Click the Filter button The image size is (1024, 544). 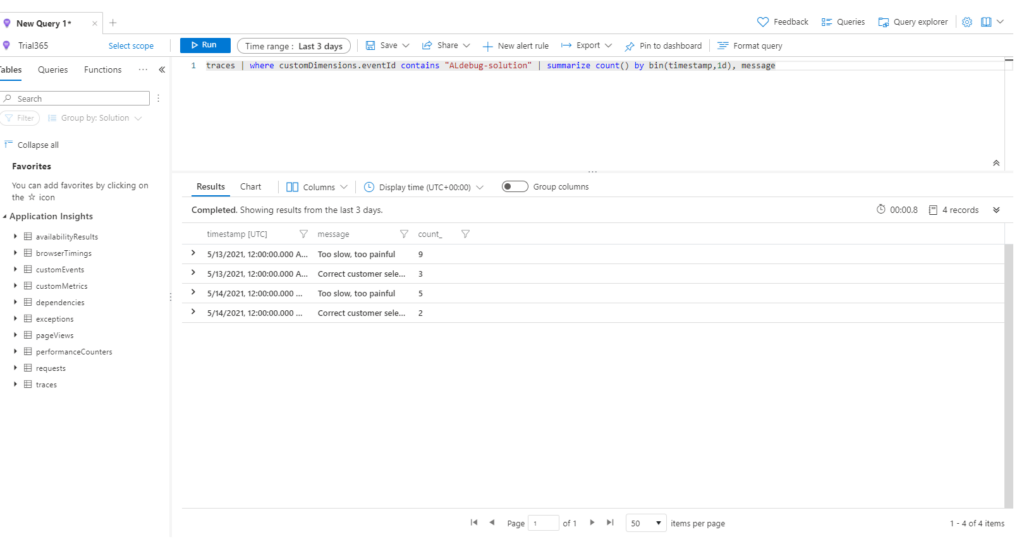[x=20, y=118]
